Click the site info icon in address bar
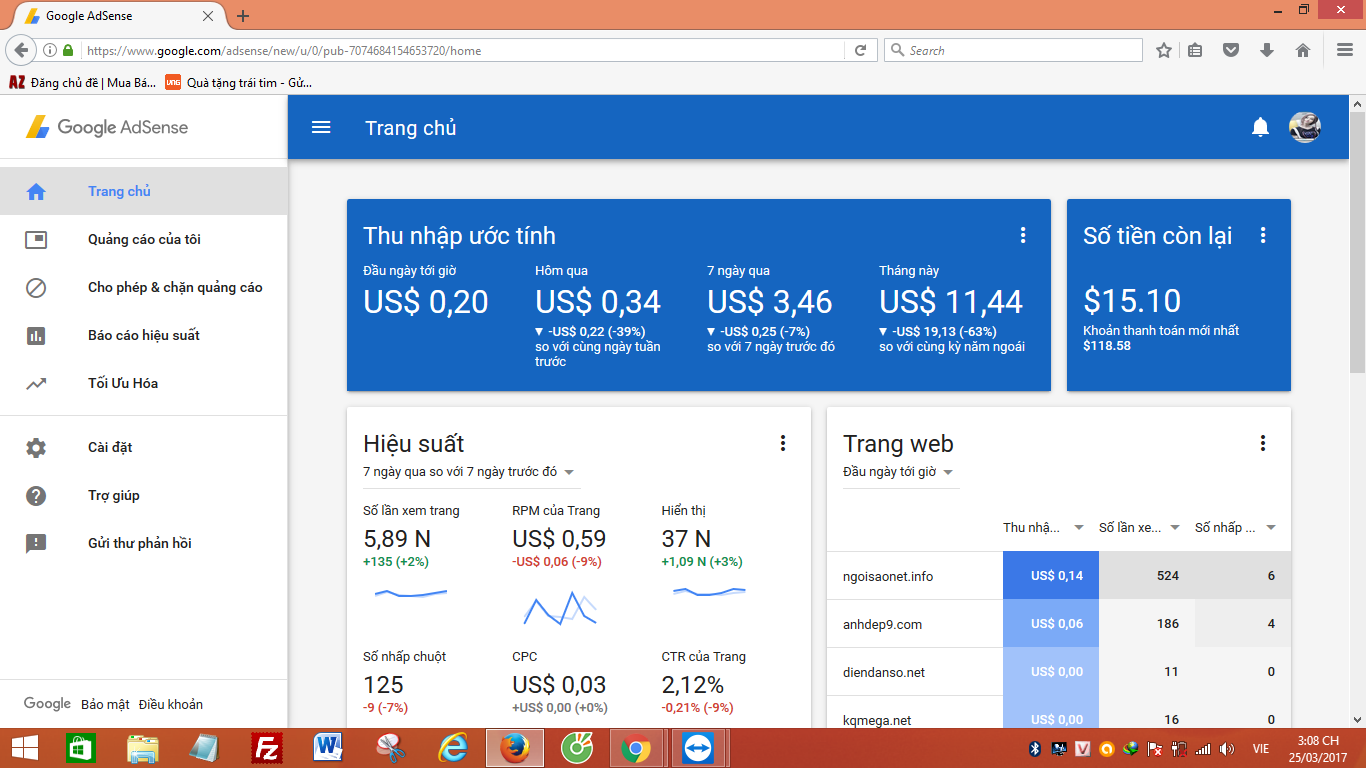Screen dimensions: 1366x768 point(50,50)
